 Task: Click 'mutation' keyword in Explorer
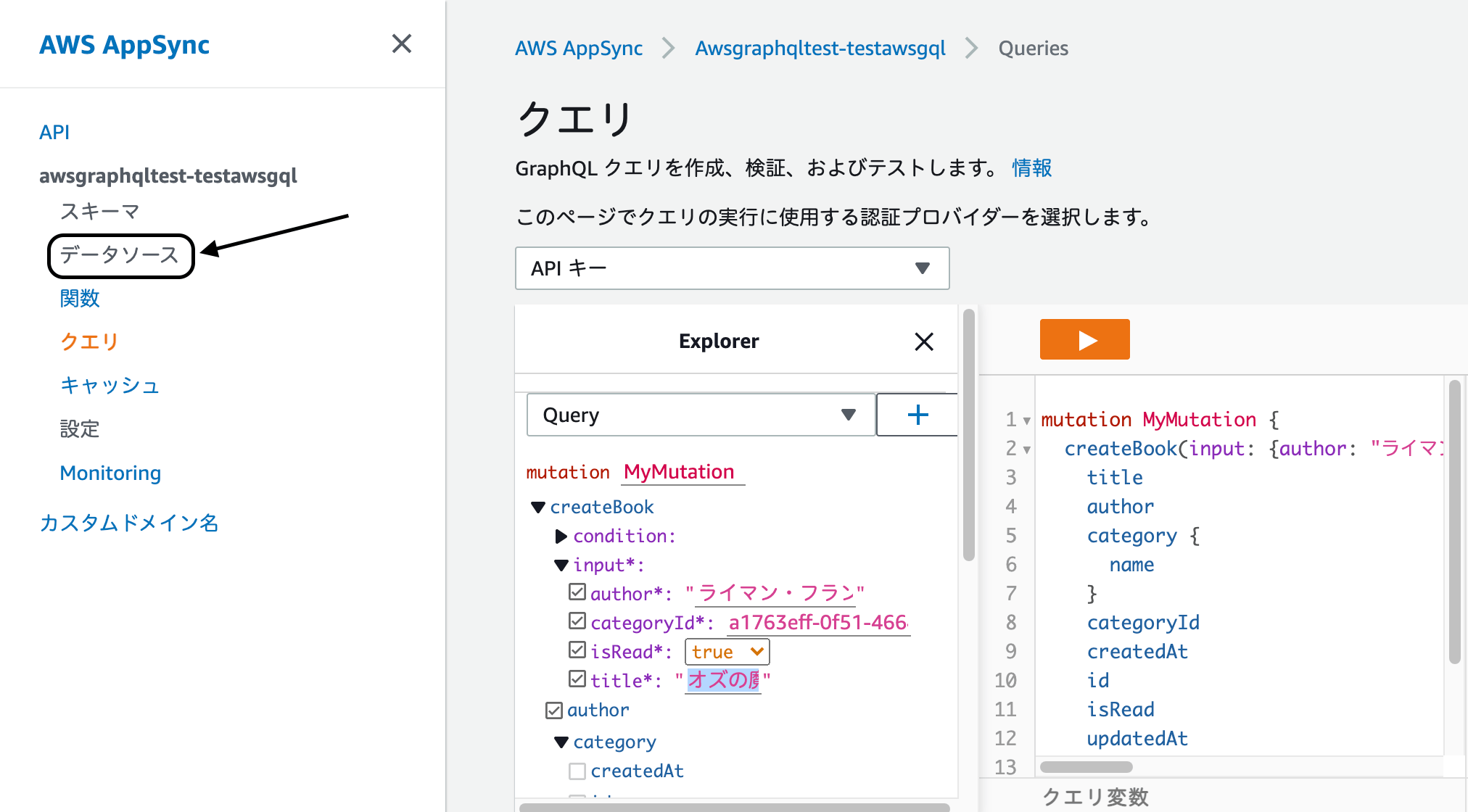coord(568,472)
